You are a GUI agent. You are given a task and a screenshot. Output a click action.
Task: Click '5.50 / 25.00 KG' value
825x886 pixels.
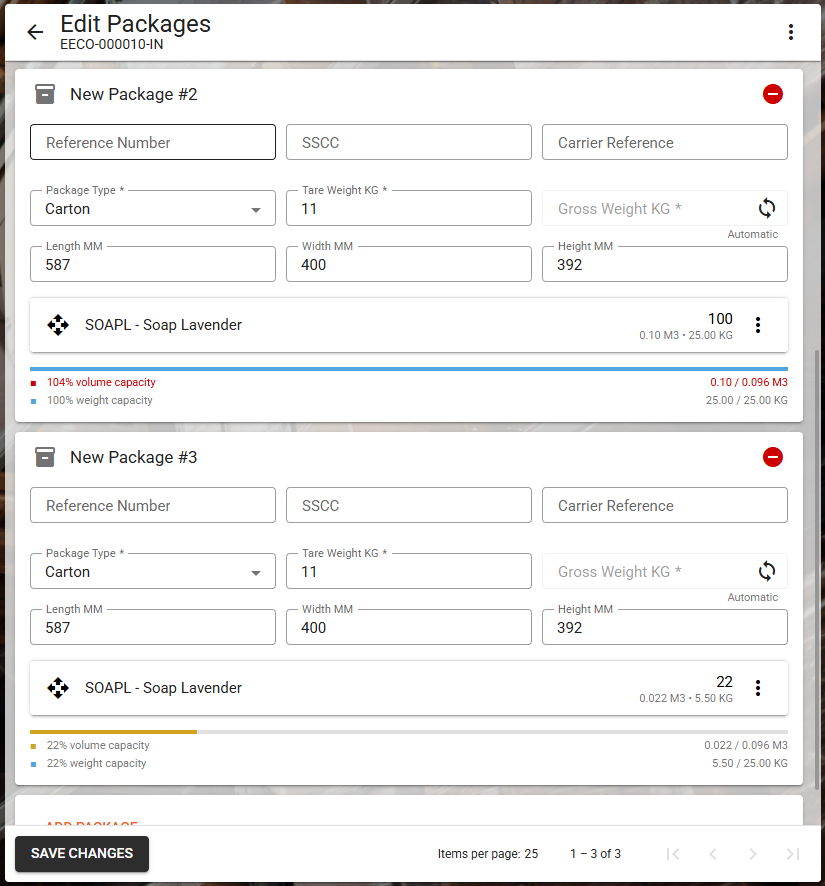tap(750, 763)
